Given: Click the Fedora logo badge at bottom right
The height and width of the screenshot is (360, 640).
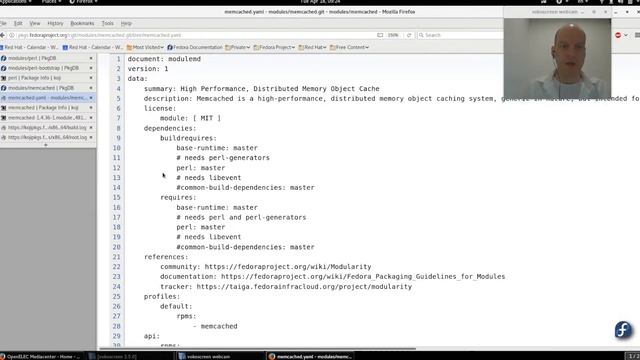Looking at the screenshot, I should 623,330.
